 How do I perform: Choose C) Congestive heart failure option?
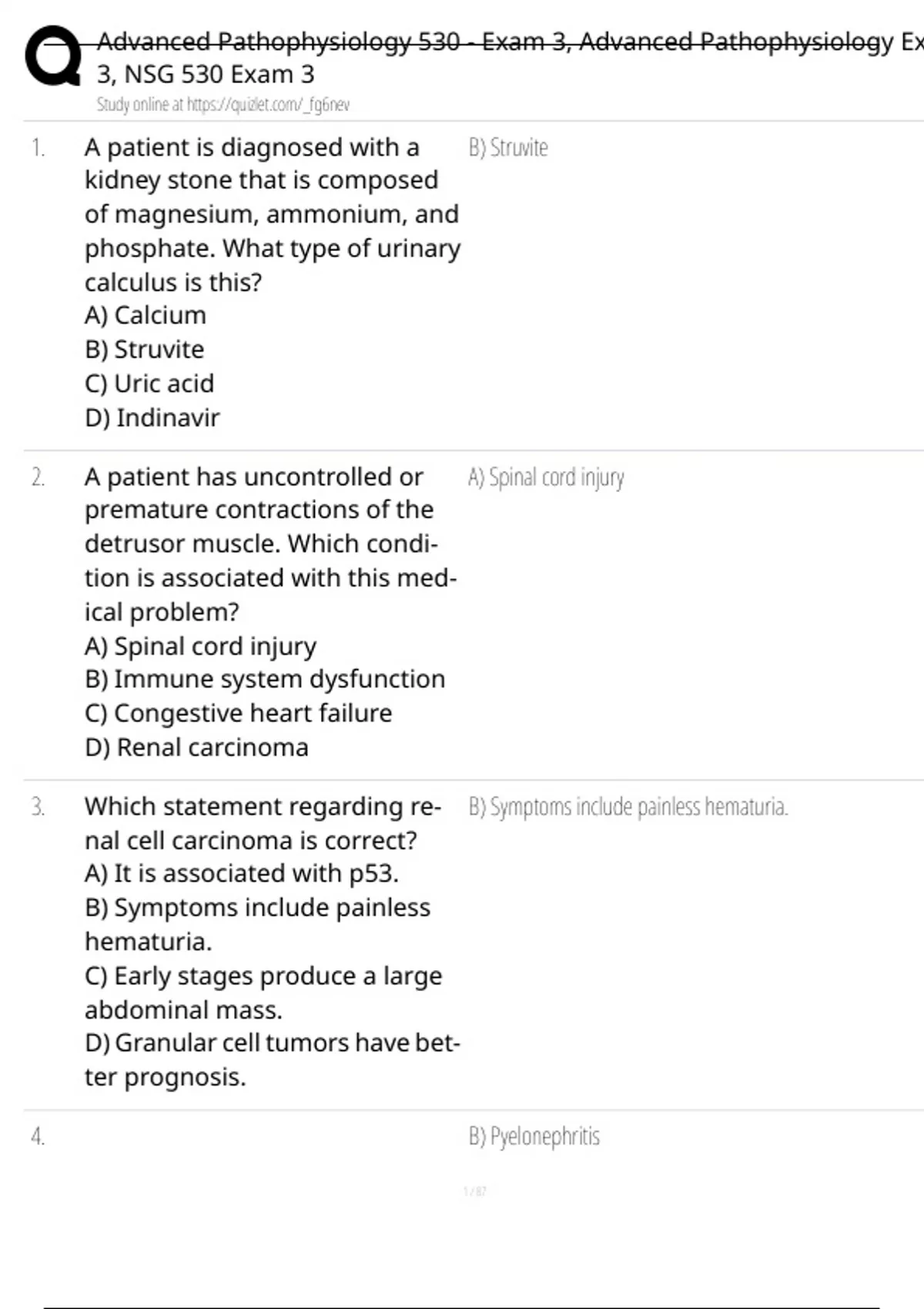click(x=238, y=713)
